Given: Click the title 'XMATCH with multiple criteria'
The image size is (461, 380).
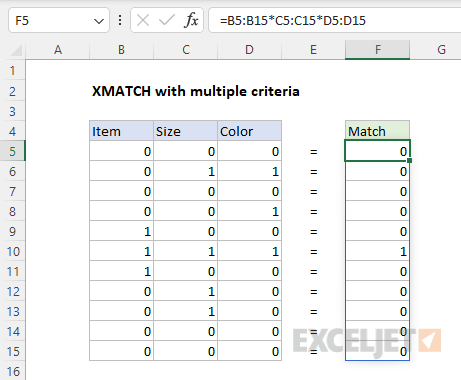Looking at the screenshot, I should tap(196, 91).
